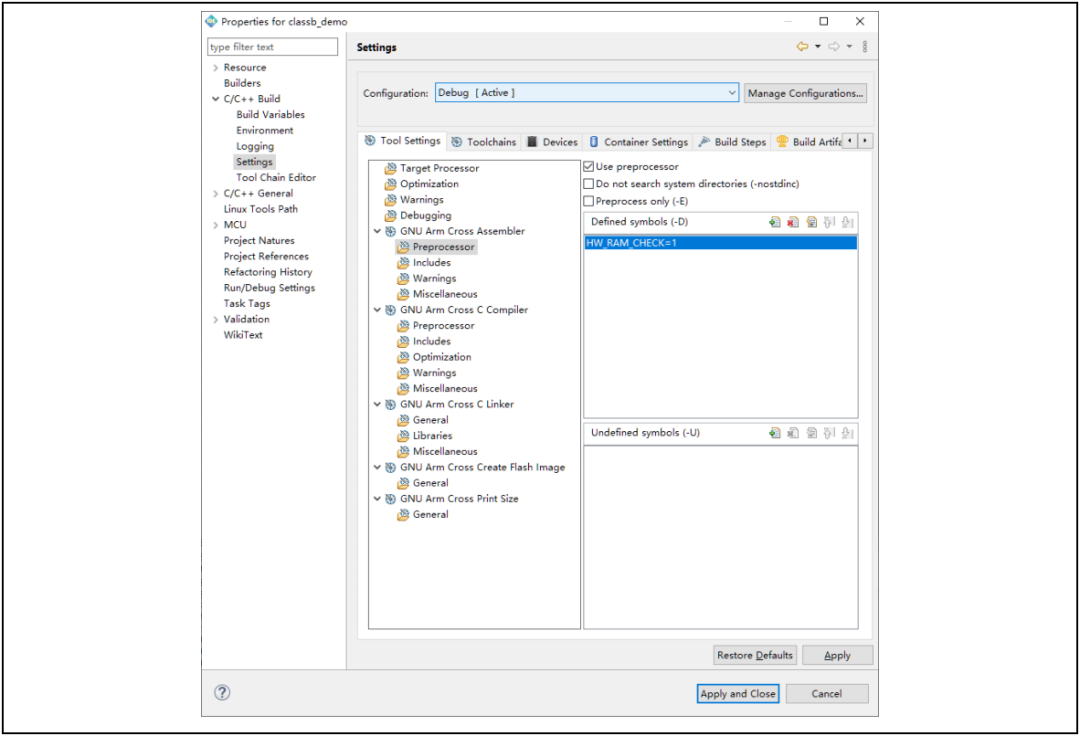The image size is (1080, 736).
Task: Add an undefined symbol (-U) icon
Action: pyautogui.click(x=775, y=432)
